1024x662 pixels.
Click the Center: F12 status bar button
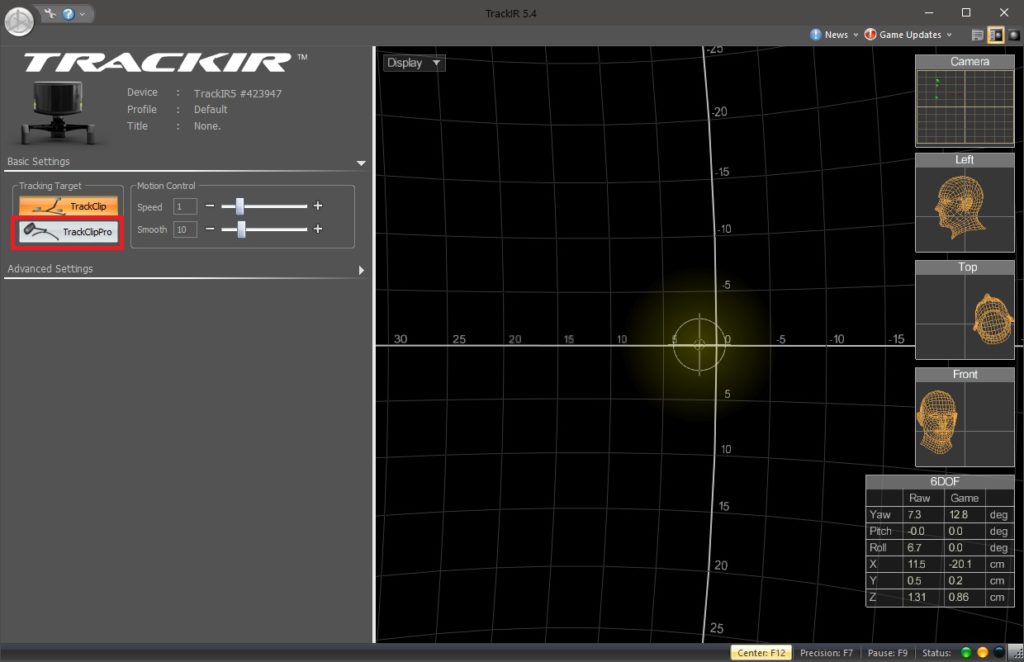pos(761,652)
